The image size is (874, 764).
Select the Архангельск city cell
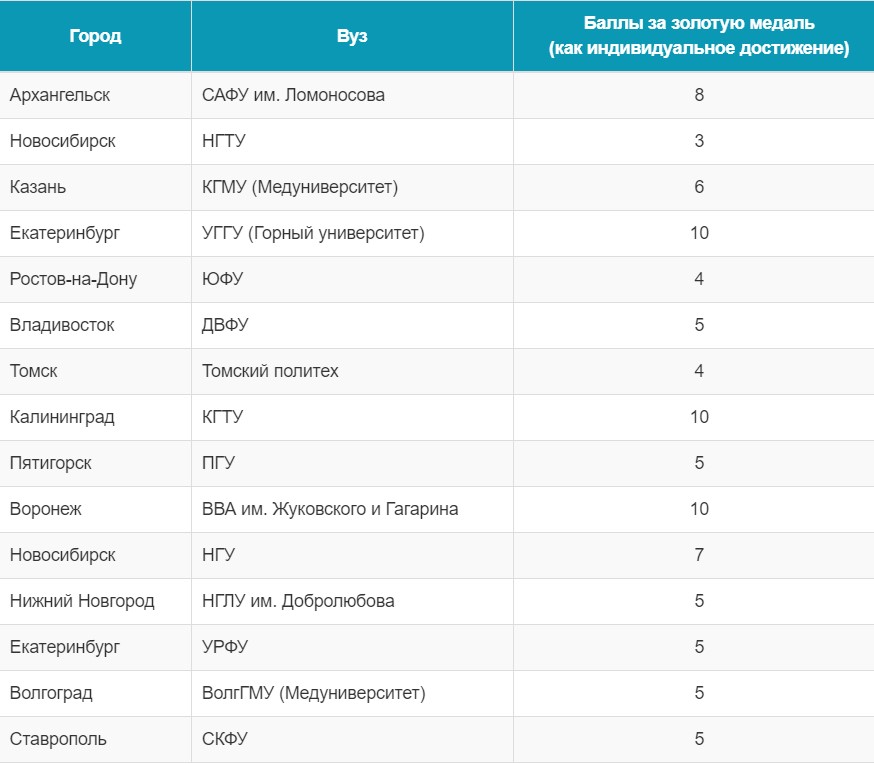pos(95,95)
